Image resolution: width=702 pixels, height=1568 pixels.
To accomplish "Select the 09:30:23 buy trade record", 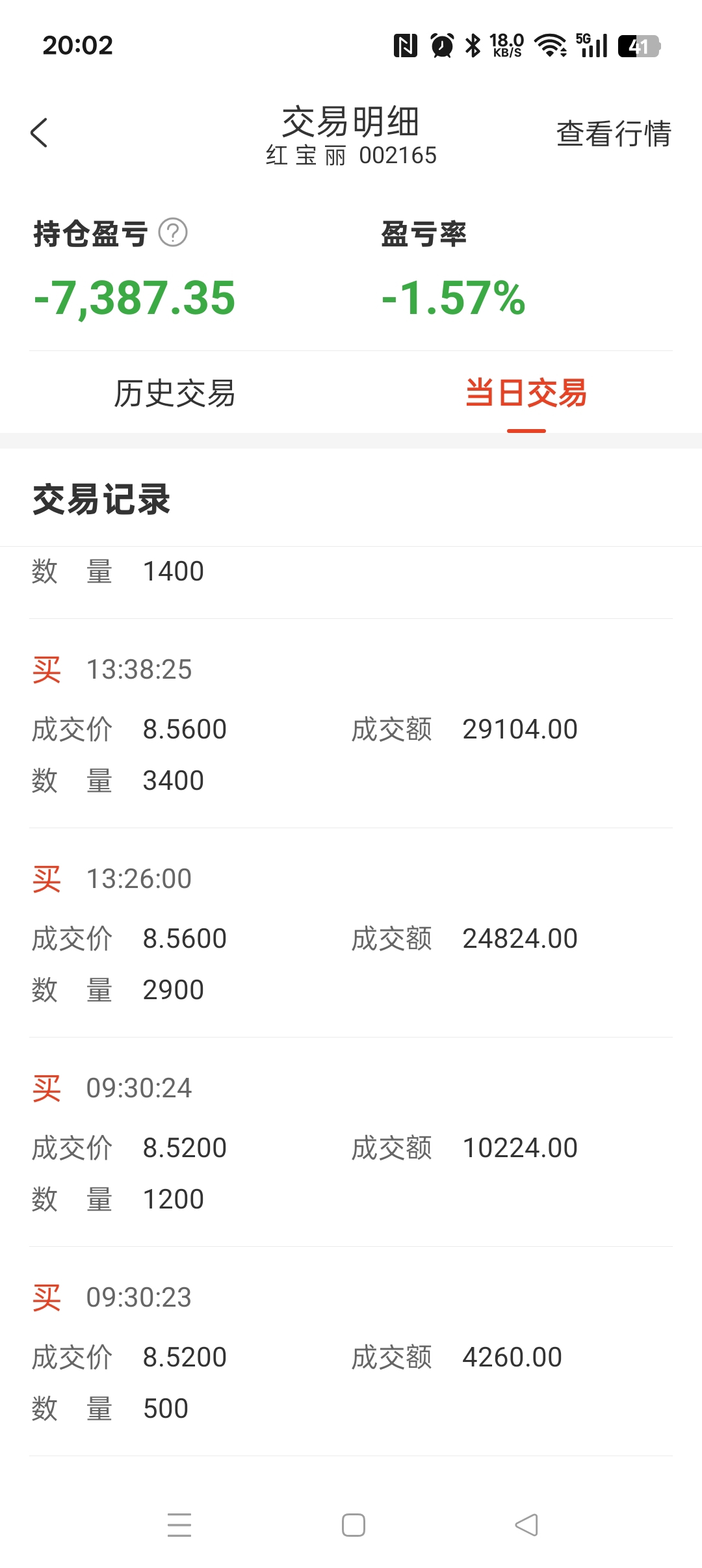I will (351, 1352).
